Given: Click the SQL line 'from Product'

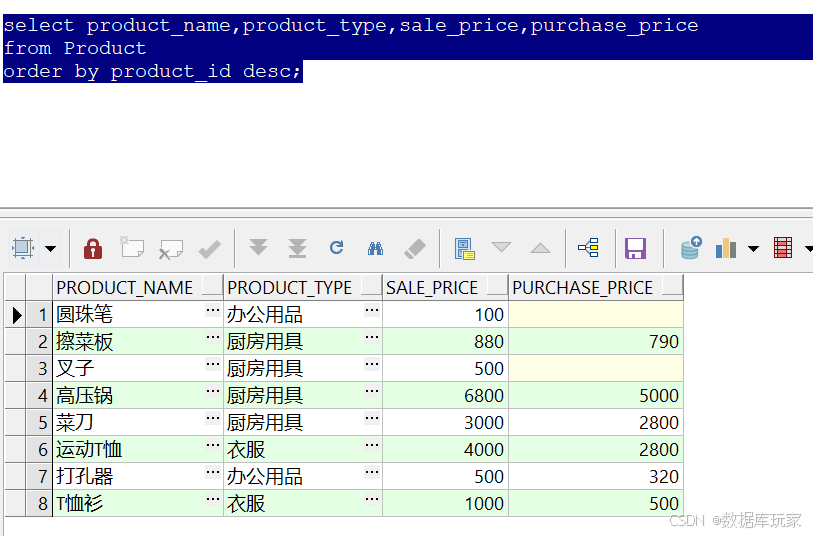Looking at the screenshot, I should pyautogui.click(x=75, y=48).
